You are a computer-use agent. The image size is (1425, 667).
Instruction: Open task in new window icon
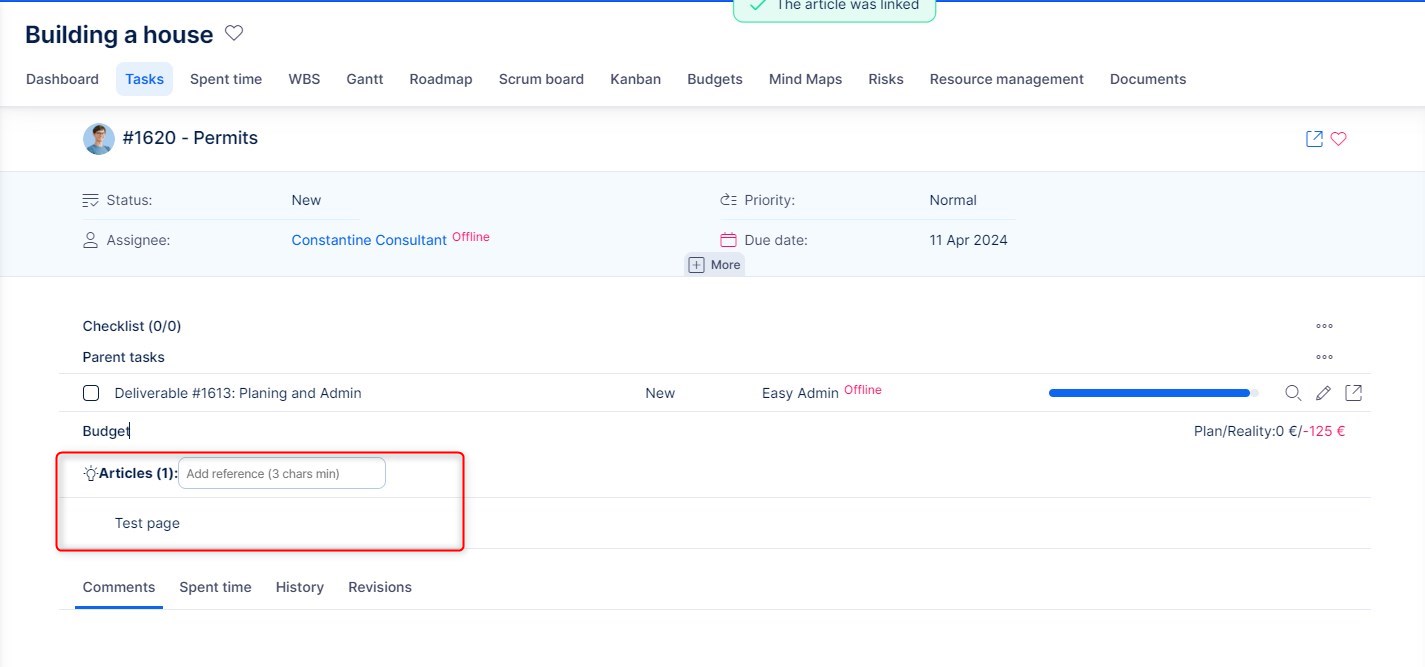1314,139
